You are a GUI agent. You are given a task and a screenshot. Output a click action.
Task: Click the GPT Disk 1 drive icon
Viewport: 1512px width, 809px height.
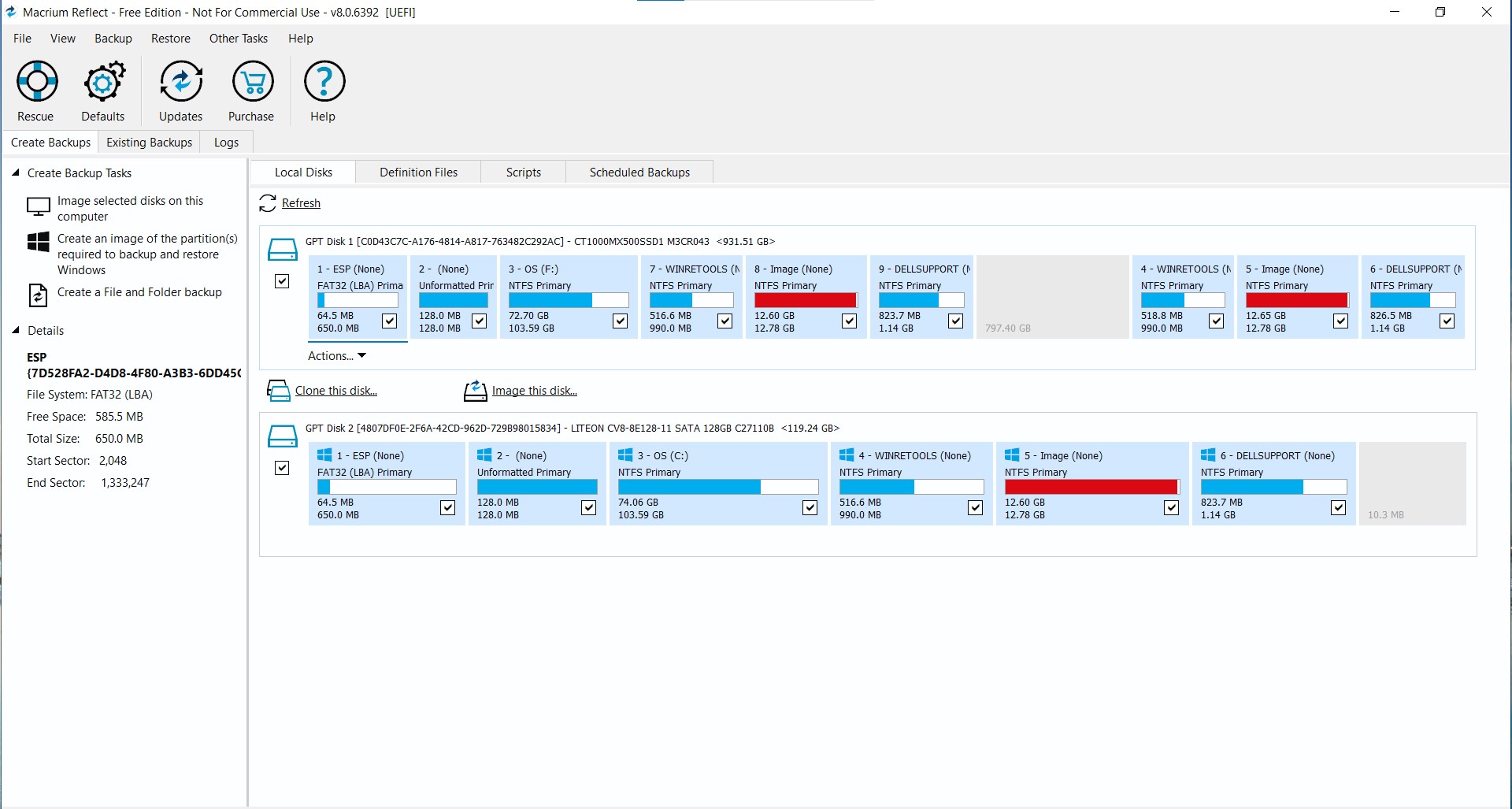coord(283,250)
